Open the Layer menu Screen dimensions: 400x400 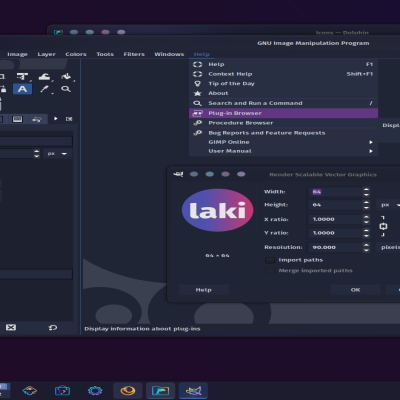pyautogui.click(x=46, y=54)
